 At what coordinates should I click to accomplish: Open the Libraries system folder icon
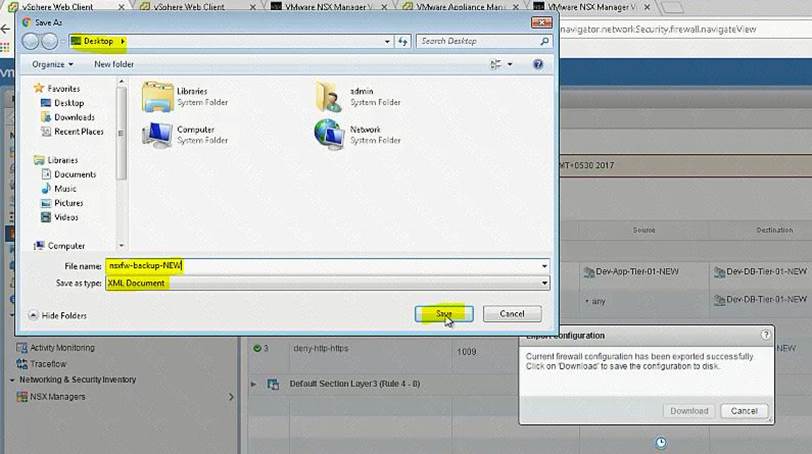tap(157, 96)
